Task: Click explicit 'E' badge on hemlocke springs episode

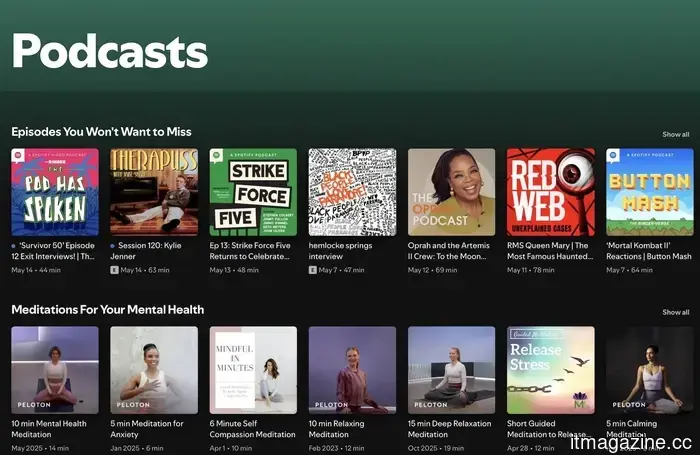Action: (x=312, y=270)
